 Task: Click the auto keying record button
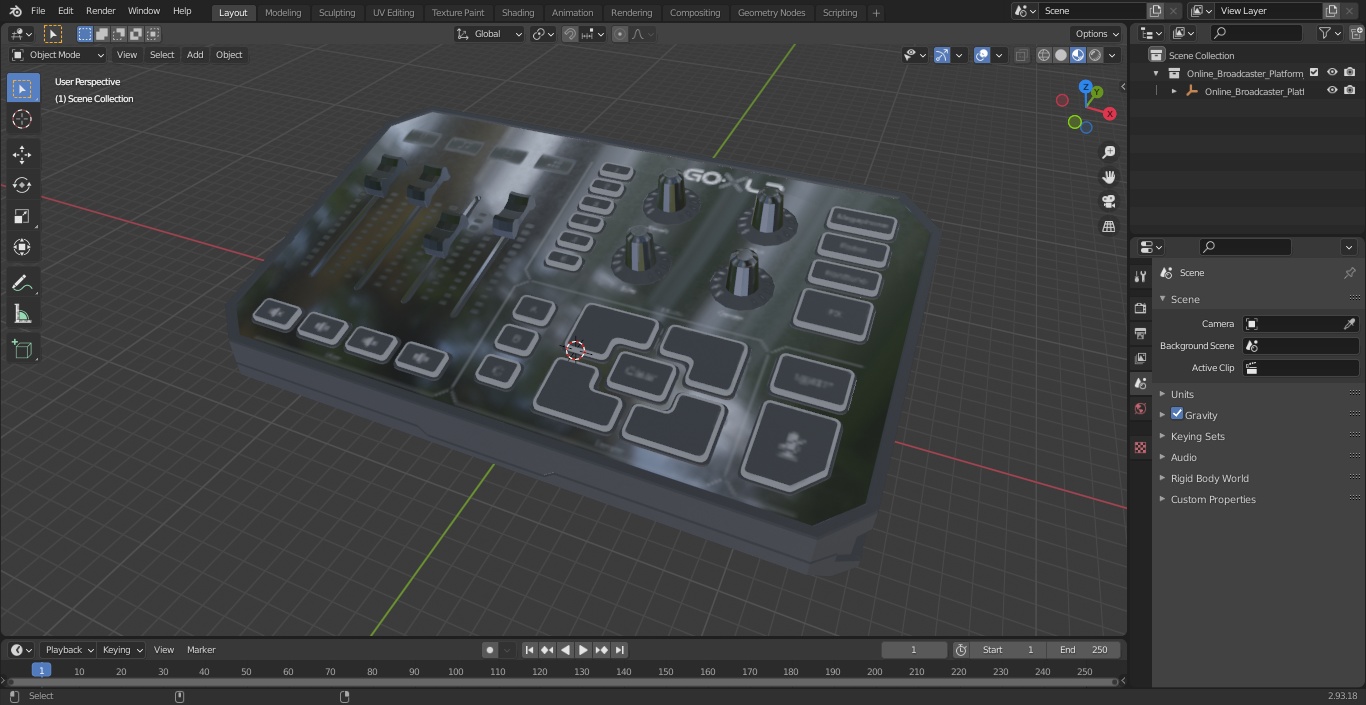pyautogui.click(x=490, y=650)
